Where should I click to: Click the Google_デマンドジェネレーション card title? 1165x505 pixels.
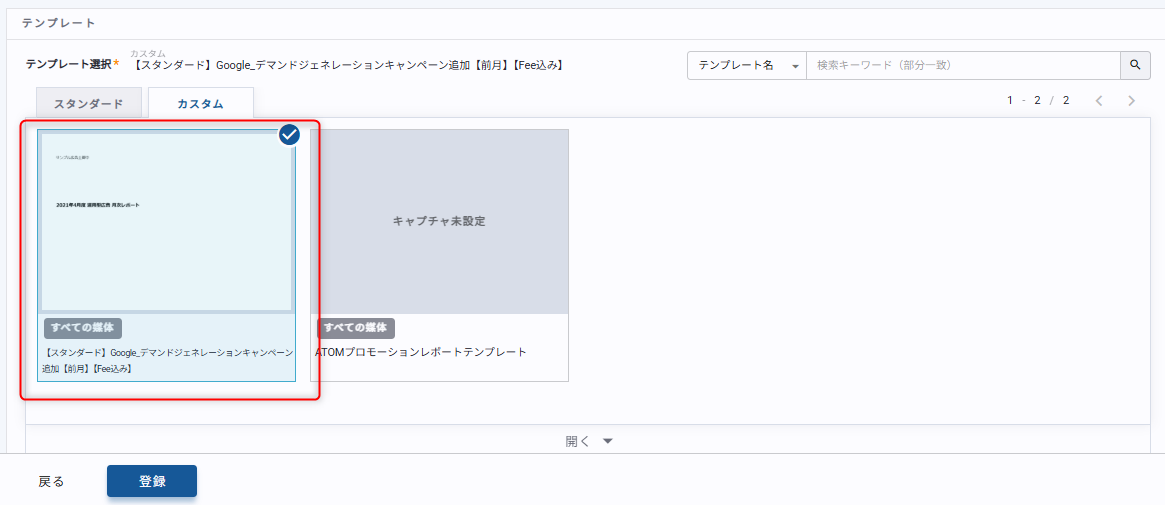point(167,360)
